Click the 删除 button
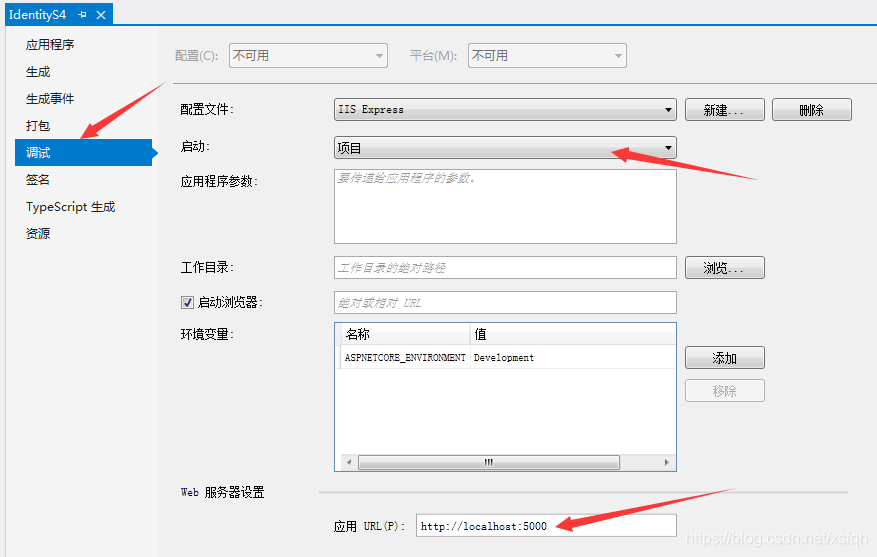 (812, 110)
